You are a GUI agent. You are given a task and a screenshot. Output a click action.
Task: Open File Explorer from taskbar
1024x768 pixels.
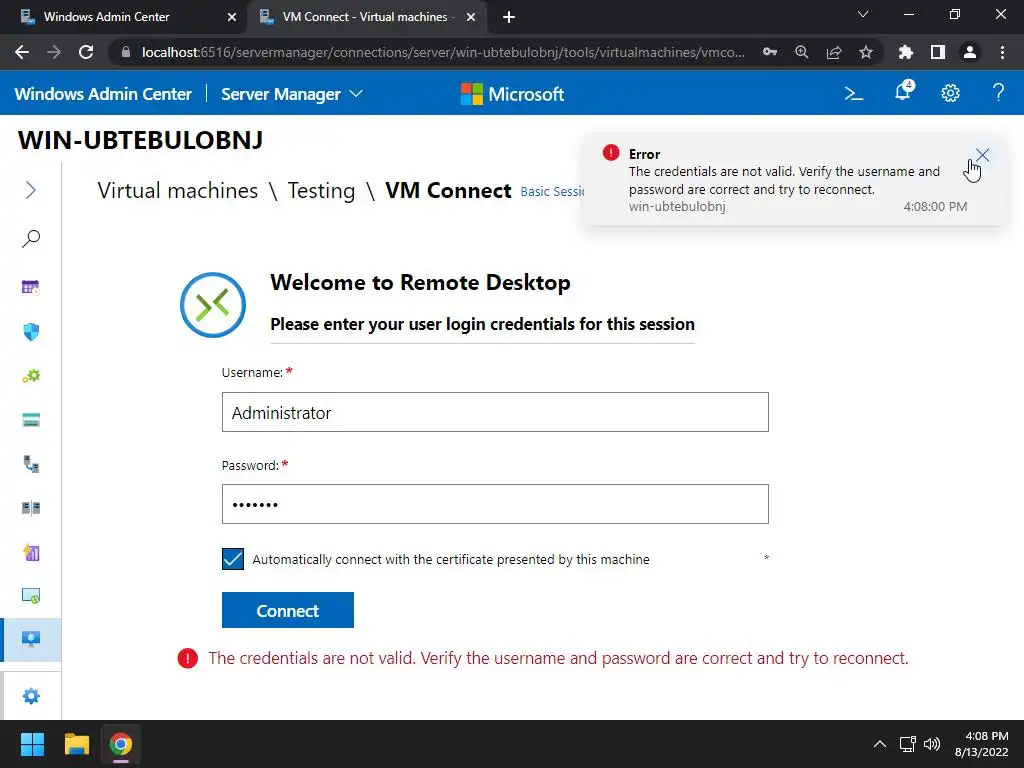click(76, 744)
